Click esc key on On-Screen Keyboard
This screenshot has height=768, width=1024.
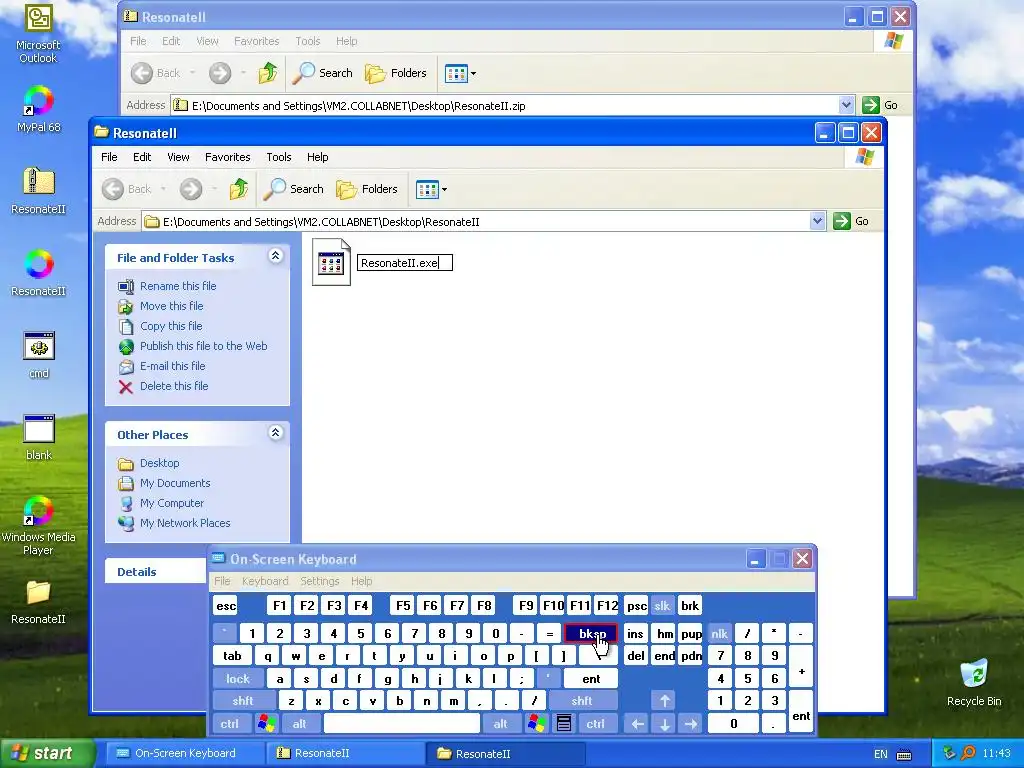tap(226, 606)
